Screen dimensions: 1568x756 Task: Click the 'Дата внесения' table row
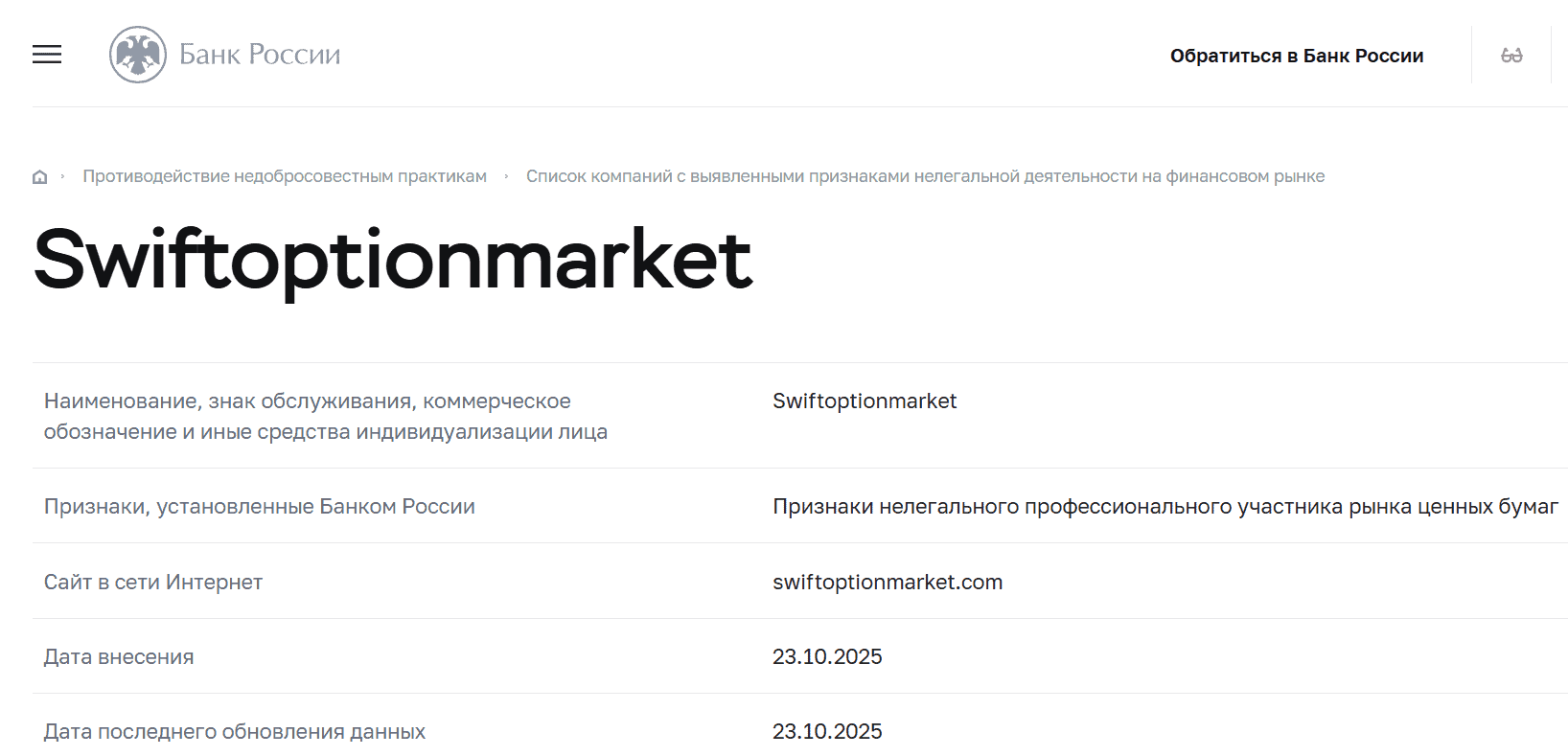[119, 656]
